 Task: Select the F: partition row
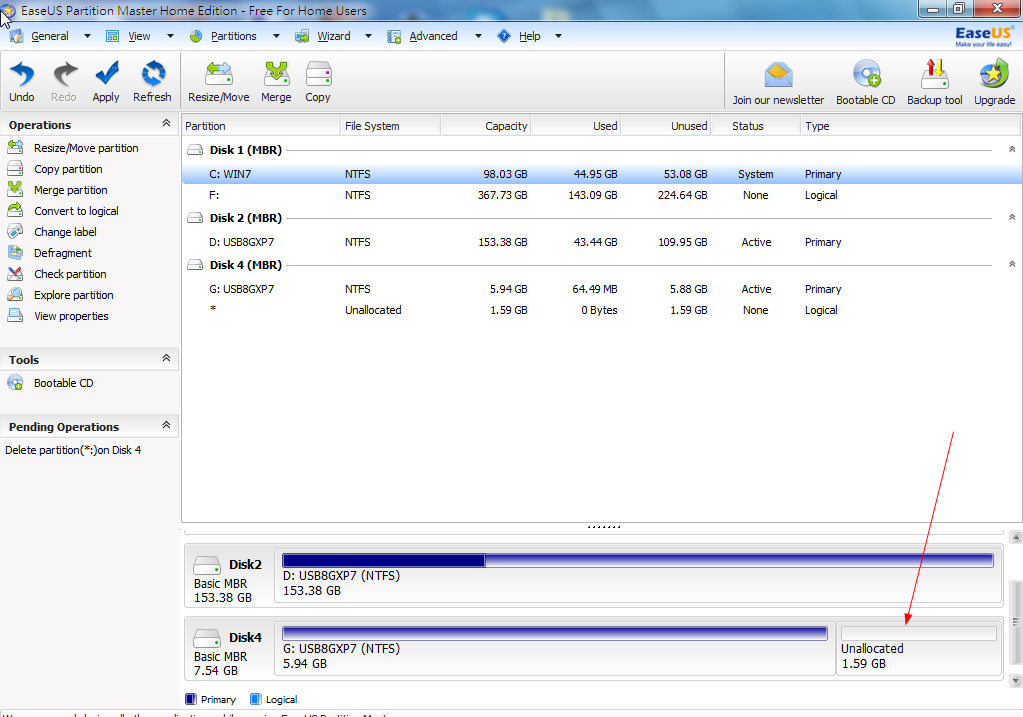[602, 195]
